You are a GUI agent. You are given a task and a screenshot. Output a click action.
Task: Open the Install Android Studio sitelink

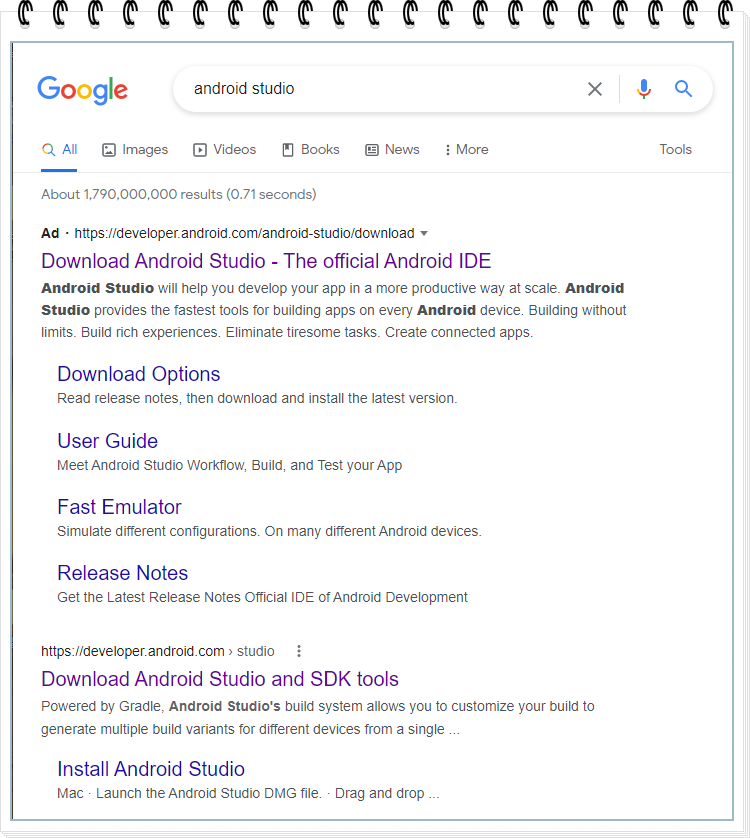click(151, 769)
